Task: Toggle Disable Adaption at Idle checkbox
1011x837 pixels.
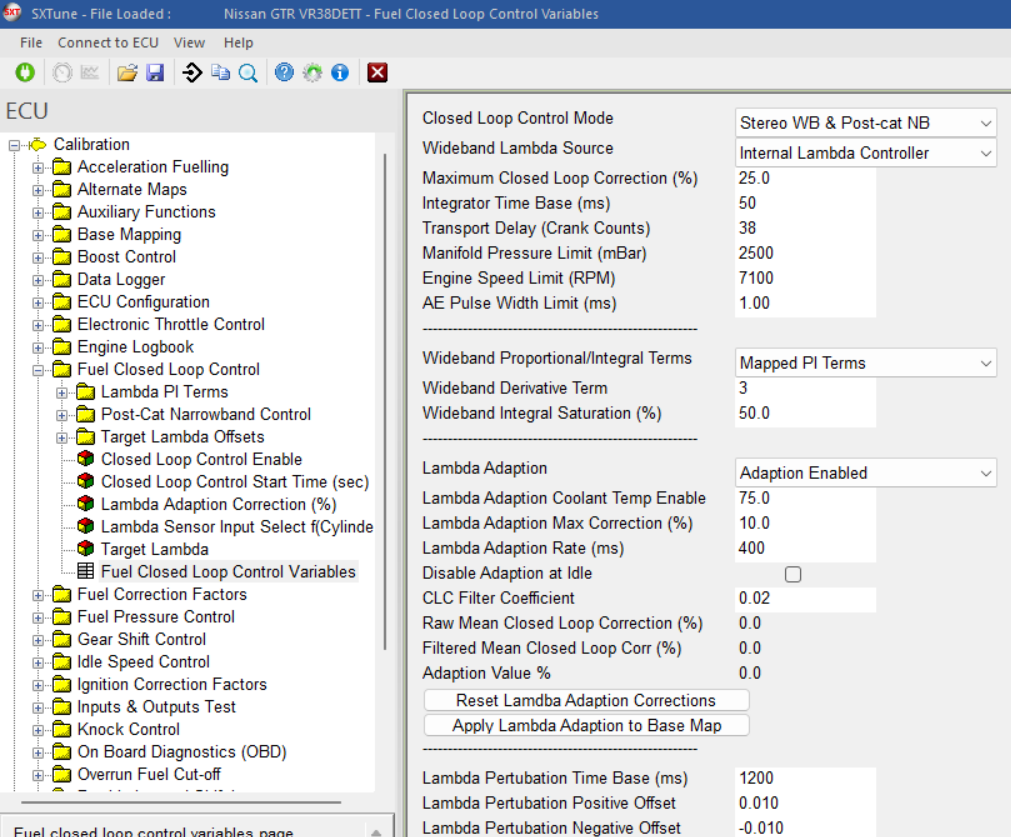Action: (x=793, y=574)
